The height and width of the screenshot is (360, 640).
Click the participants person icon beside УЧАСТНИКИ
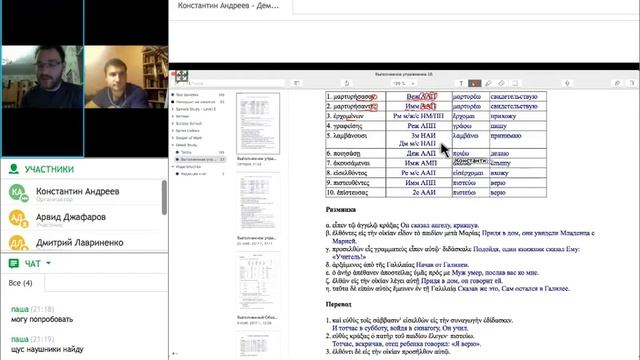click(14, 169)
